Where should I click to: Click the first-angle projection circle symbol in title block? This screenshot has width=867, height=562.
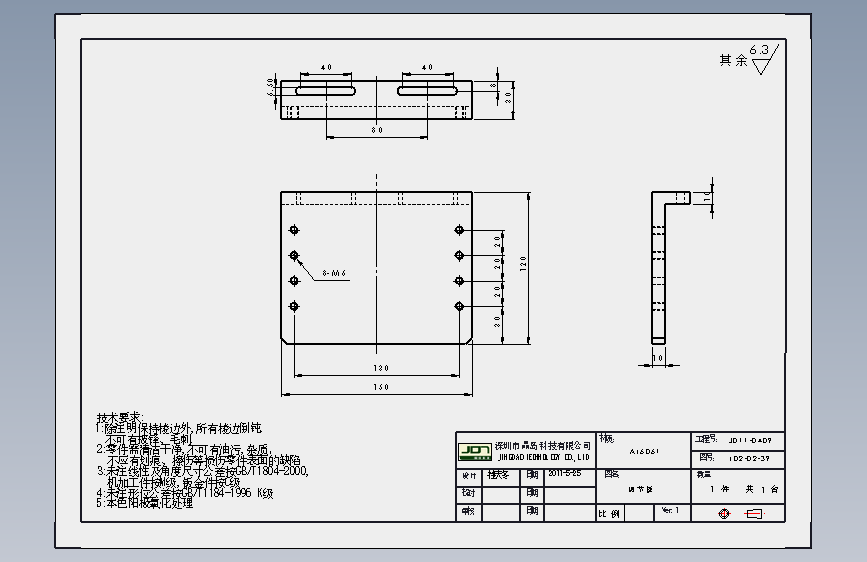point(724,514)
